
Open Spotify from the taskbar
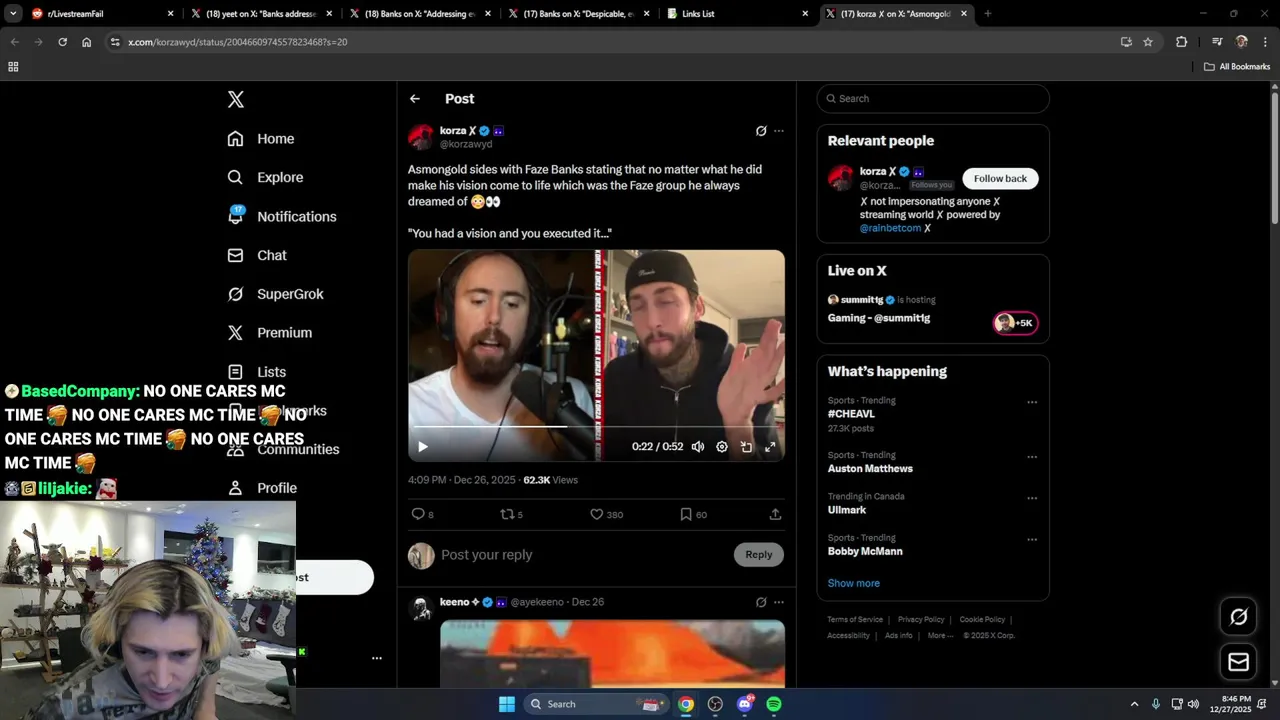[x=774, y=704]
